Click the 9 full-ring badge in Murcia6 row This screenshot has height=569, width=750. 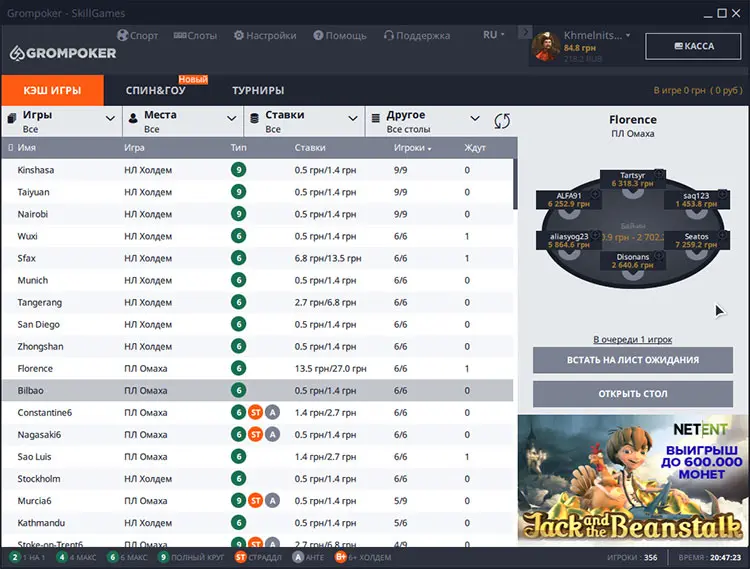[238, 501]
